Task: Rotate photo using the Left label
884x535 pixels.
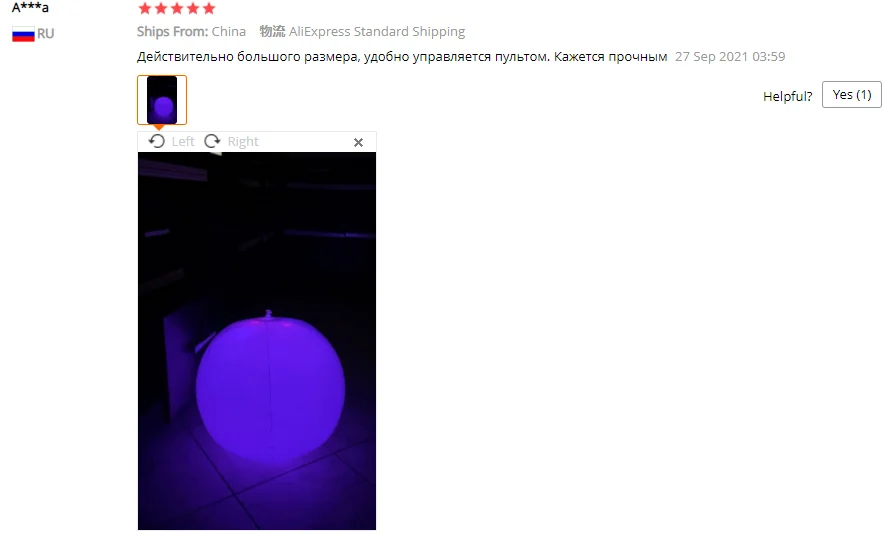Action: coord(183,142)
